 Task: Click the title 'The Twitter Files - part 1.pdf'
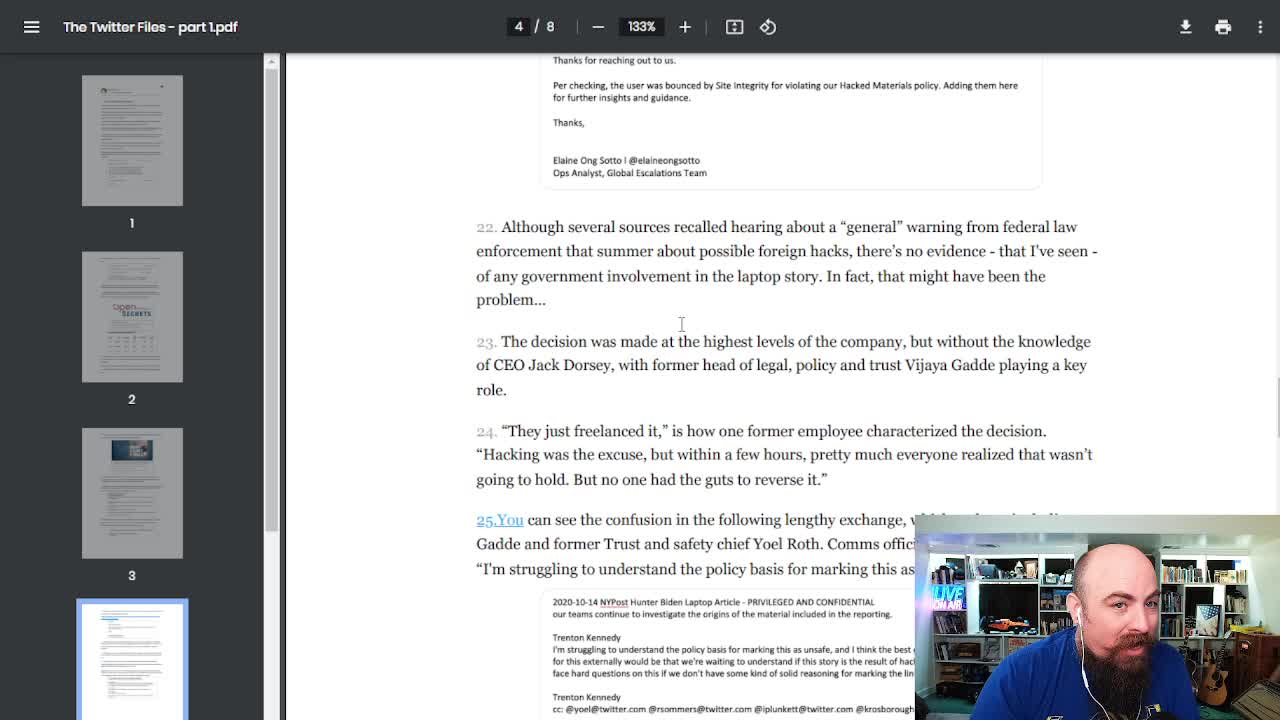pos(150,27)
